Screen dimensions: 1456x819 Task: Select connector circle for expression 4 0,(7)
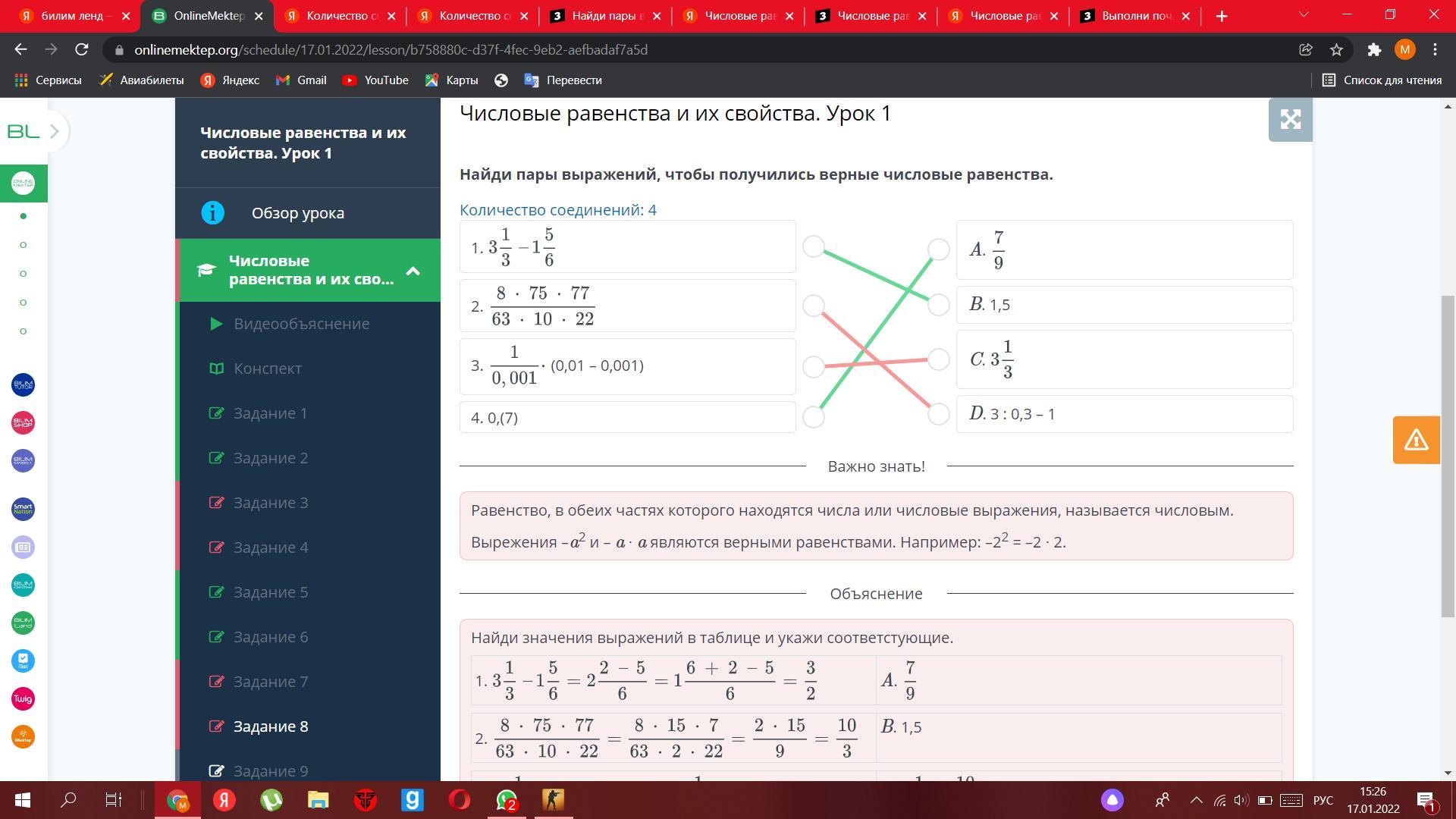pyautogui.click(x=814, y=417)
